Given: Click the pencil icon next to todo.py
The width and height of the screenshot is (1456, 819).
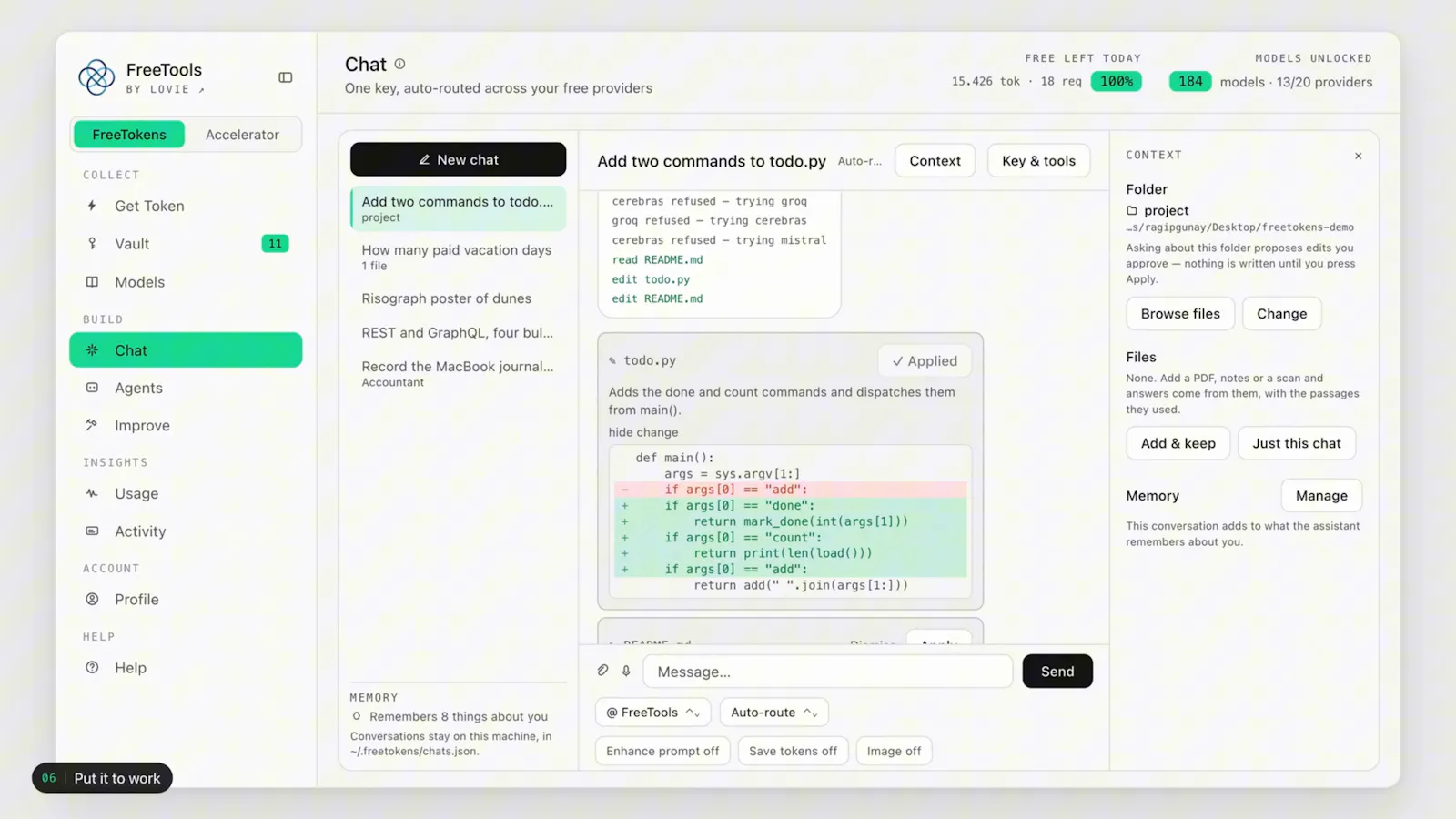Looking at the screenshot, I should 612,361.
